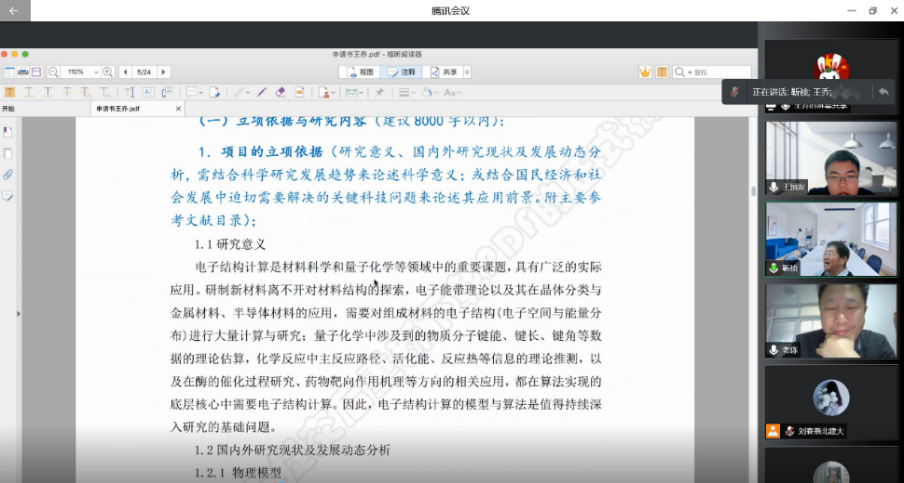Zoom in using the plus magnifier
The height and width of the screenshot is (483, 904).
tap(108, 72)
